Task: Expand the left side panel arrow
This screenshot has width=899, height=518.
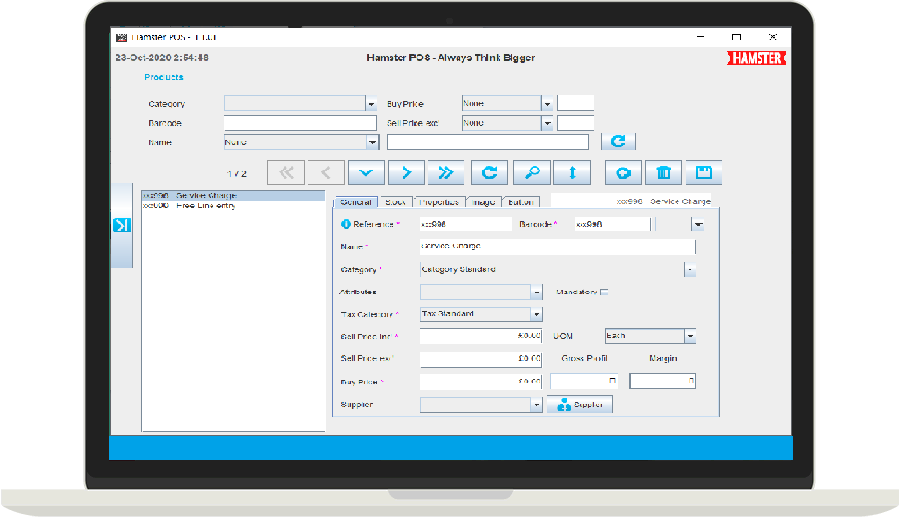Action: click(x=122, y=225)
